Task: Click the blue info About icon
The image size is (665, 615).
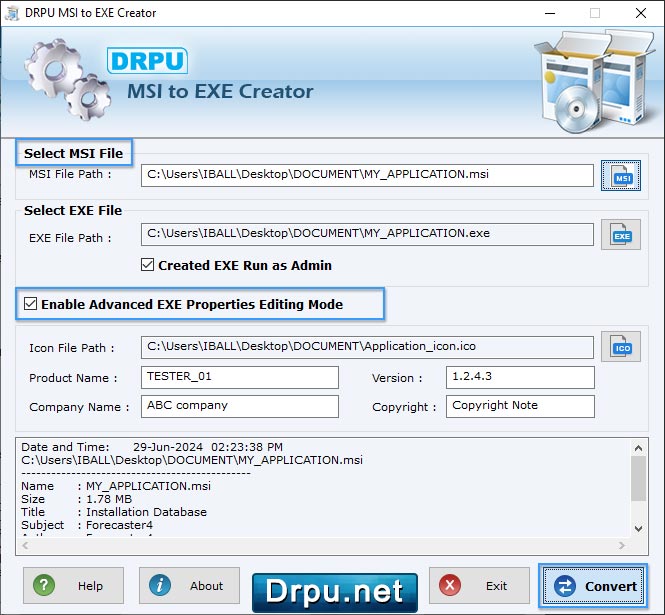Action: click(160, 585)
